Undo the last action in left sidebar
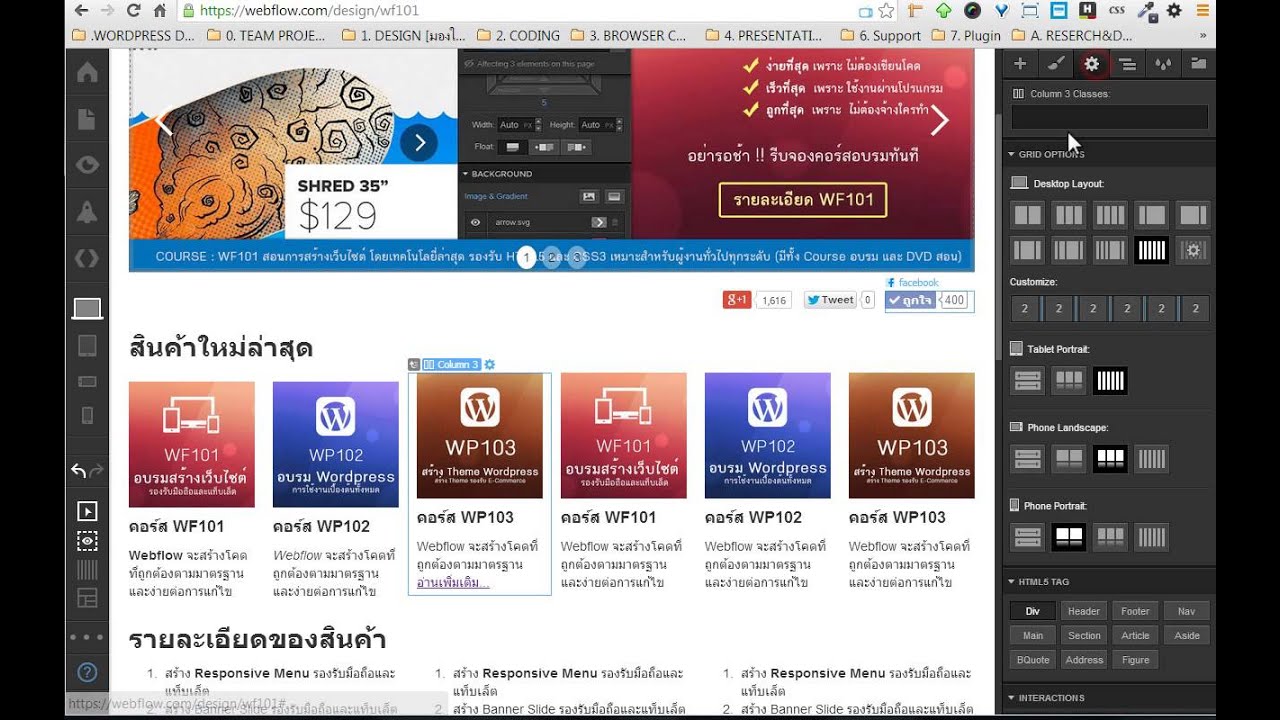The image size is (1280, 720). coord(79,470)
